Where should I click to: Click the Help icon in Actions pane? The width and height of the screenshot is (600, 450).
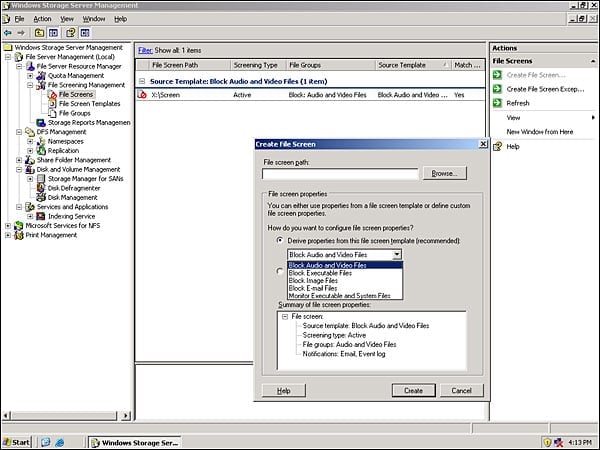tap(497, 146)
